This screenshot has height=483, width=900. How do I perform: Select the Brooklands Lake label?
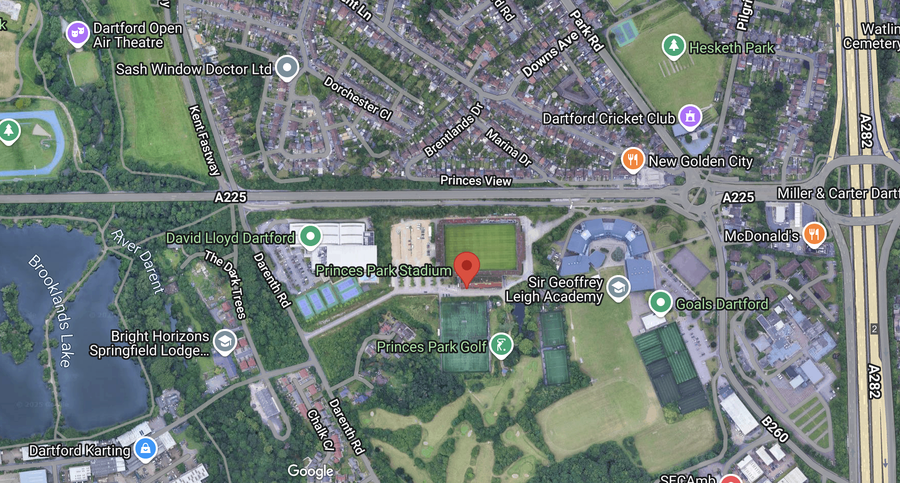52,311
